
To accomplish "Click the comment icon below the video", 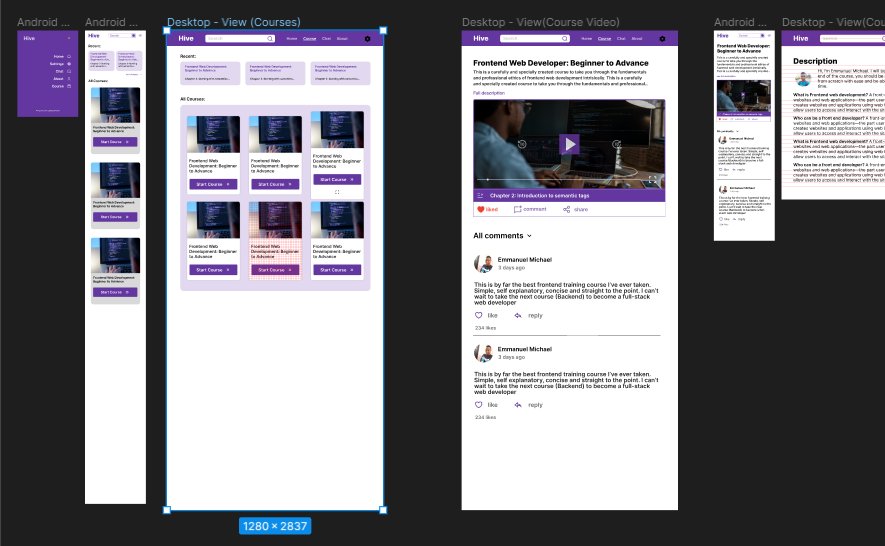I will click(517, 209).
